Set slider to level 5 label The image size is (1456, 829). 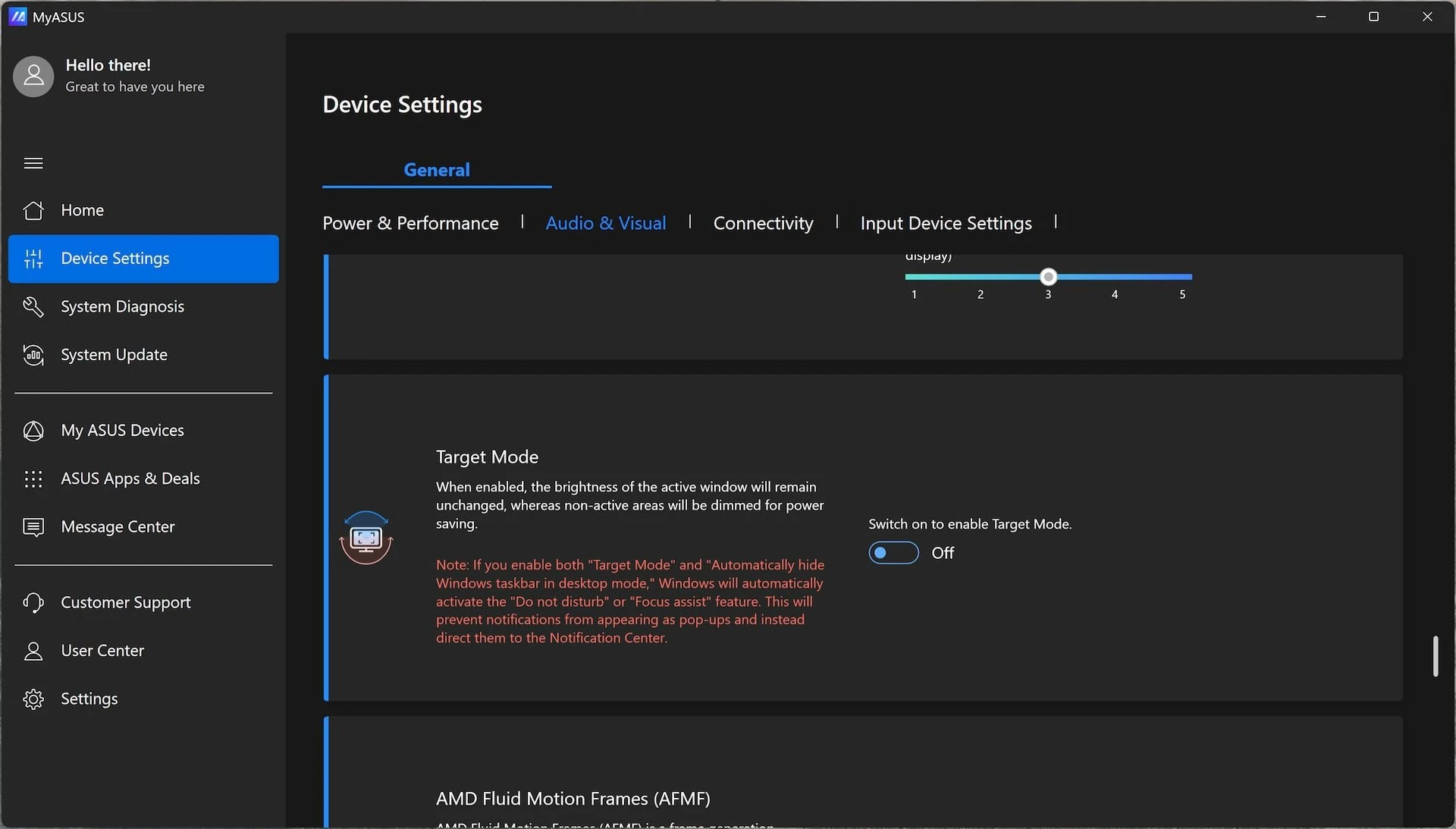[x=1182, y=294]
